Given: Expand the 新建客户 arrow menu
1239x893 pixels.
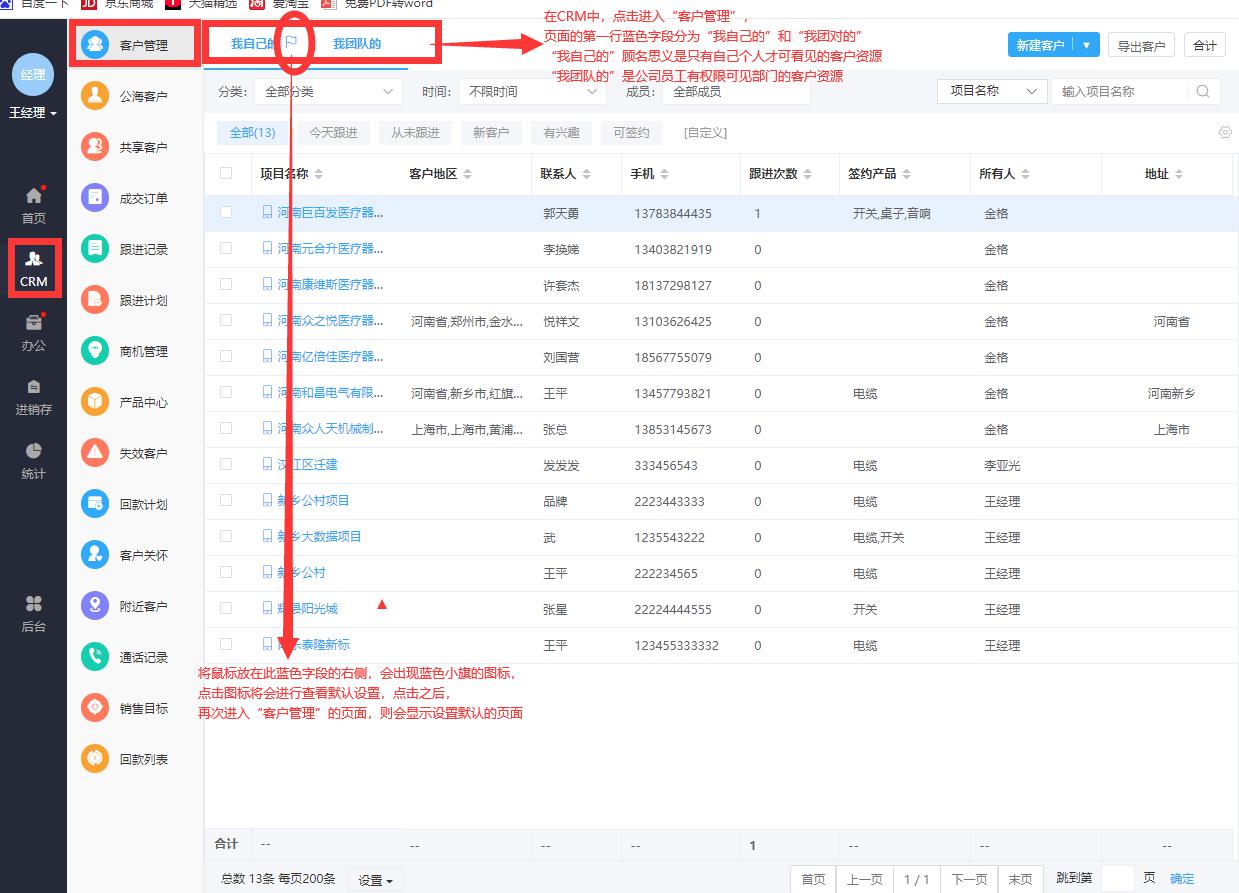Looking at the screenshot, I should click(x=1086, y=45).
